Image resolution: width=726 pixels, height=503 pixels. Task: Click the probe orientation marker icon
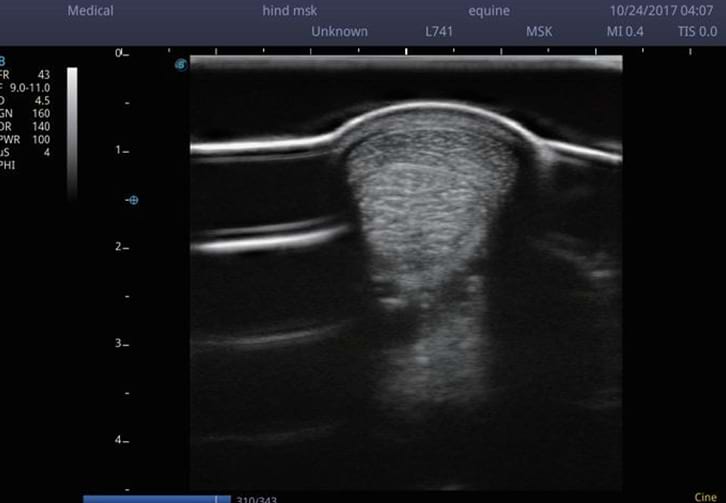click(181, 64)
